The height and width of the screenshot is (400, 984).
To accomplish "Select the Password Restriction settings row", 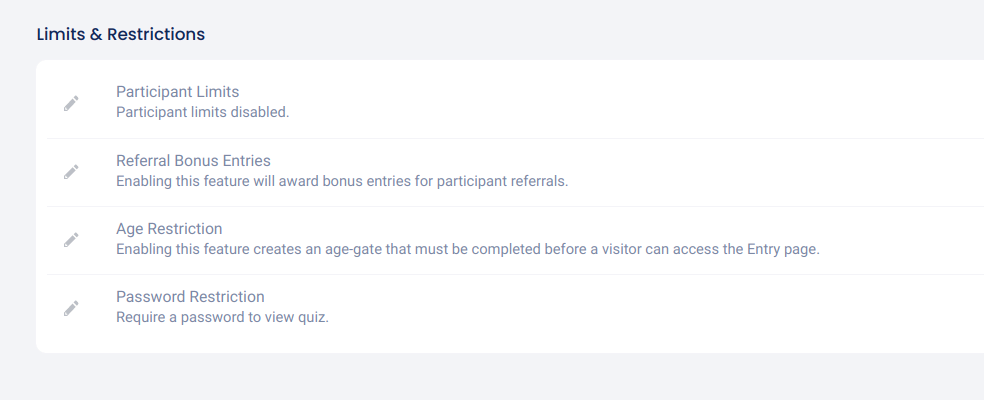I will click(x=600, y=308).
